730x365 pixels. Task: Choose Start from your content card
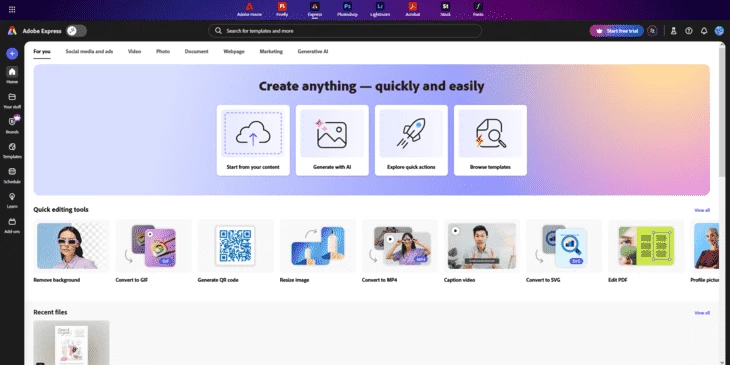tap(253, 140)
